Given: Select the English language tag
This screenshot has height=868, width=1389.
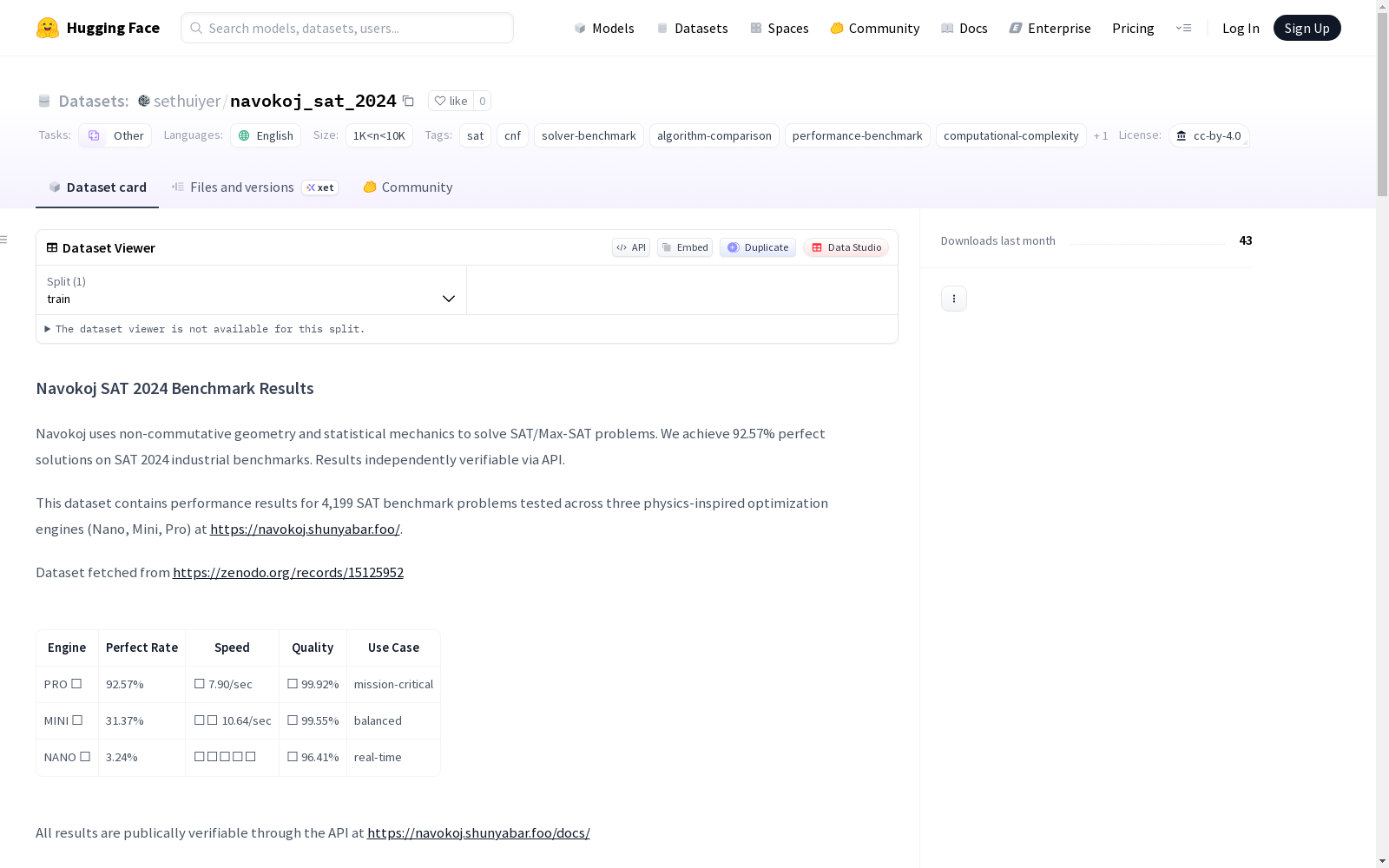Looking at the screenshot, I should click(x=266, y=135).
